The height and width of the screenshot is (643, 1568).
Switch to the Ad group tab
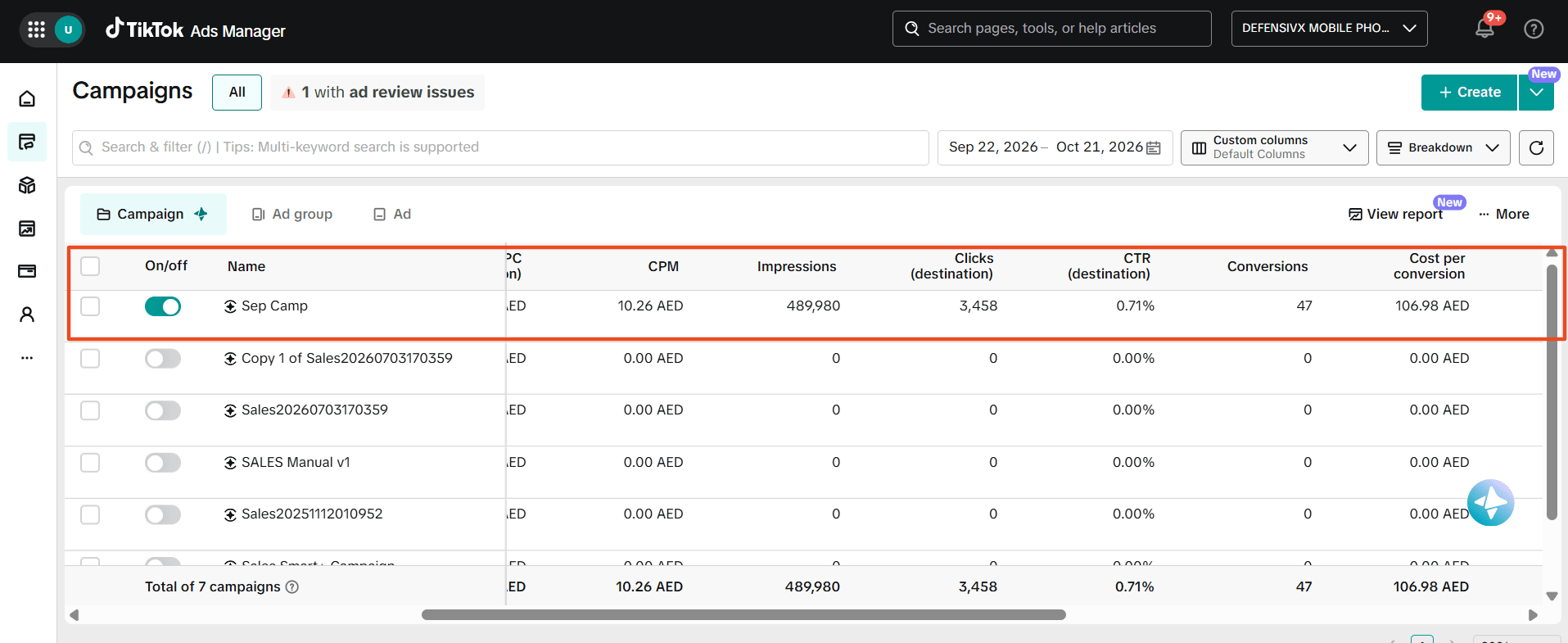pos(292,214)
